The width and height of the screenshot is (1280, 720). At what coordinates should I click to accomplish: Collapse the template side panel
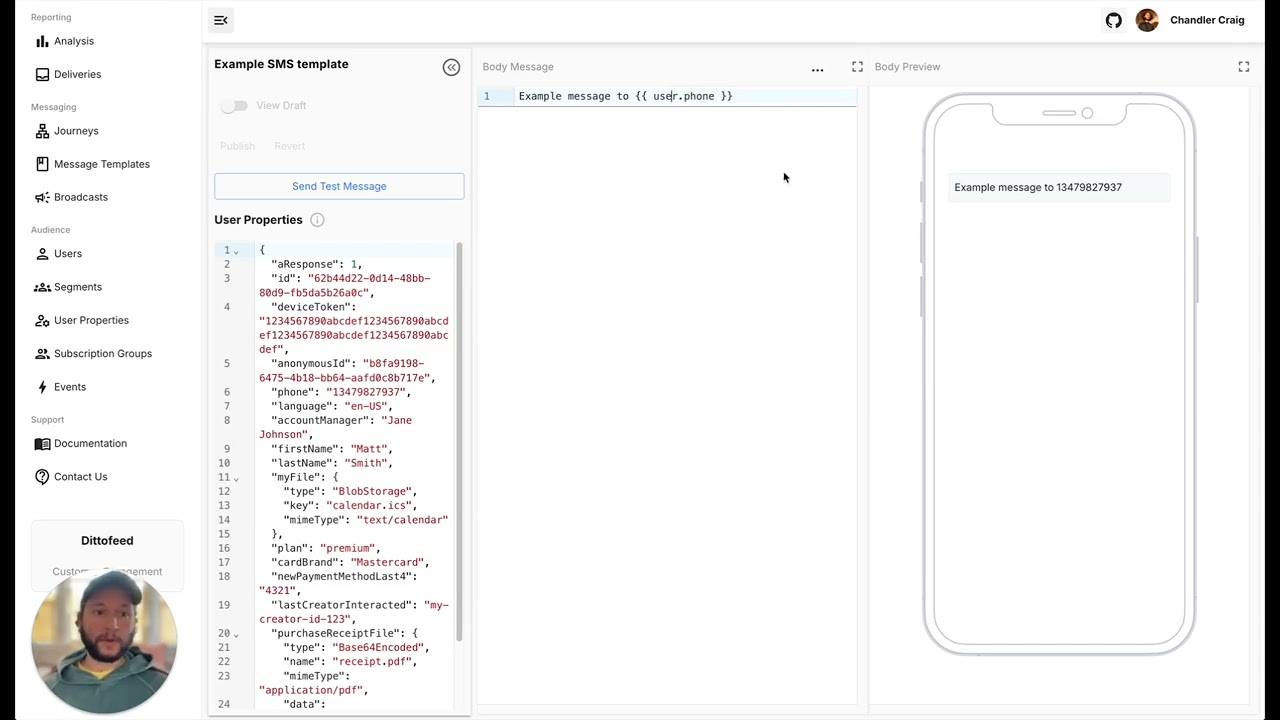[451, 67]
